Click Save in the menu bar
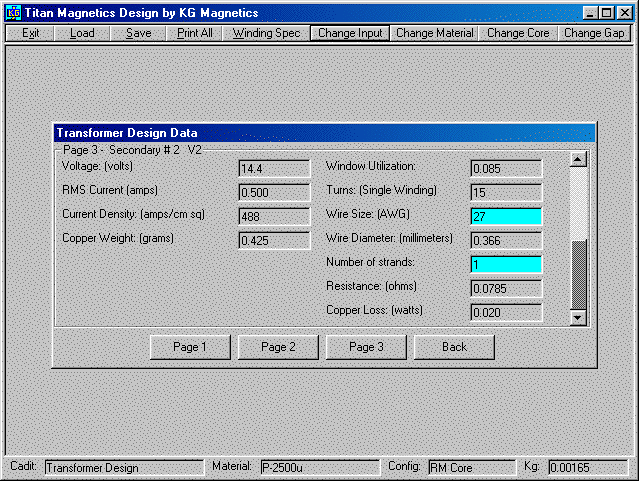This screenshot has height=481, width=639. 139,33
